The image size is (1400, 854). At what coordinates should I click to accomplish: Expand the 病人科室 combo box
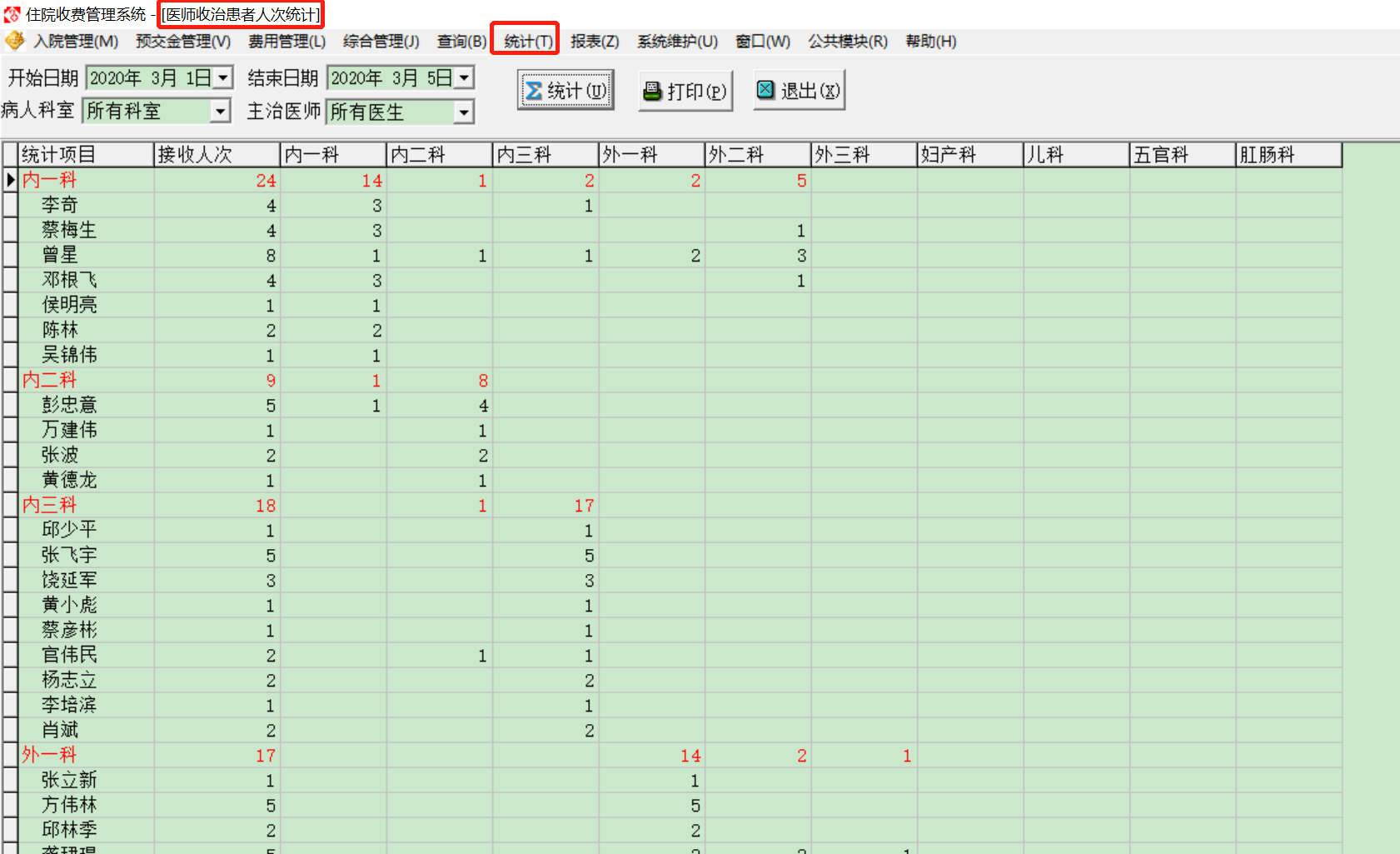pos(220,111)
